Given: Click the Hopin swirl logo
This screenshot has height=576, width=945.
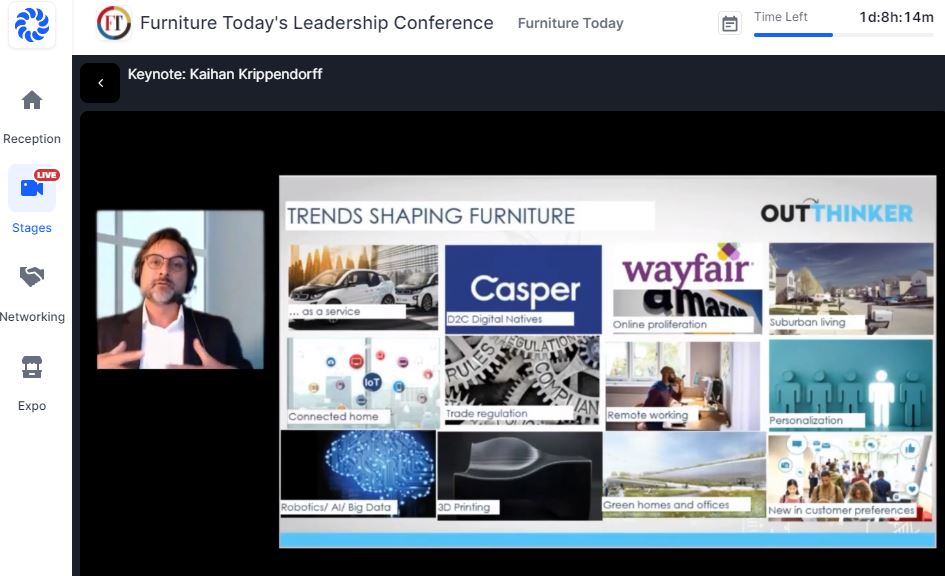Looking at the screenshot, I should tap(32, 25).
